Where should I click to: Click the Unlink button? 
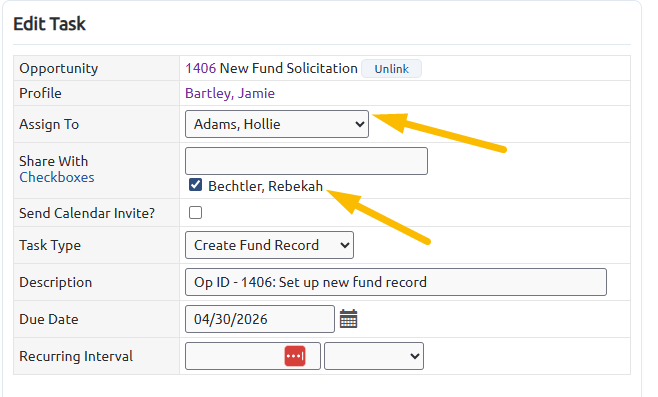click(392, 69)
